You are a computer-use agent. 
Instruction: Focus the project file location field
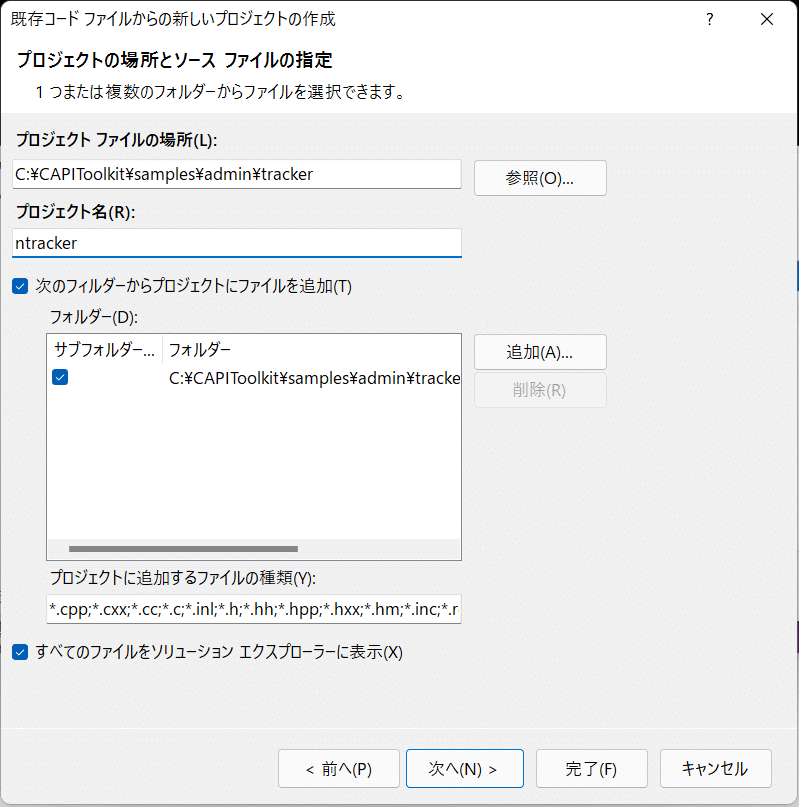(x=237, y=174)
